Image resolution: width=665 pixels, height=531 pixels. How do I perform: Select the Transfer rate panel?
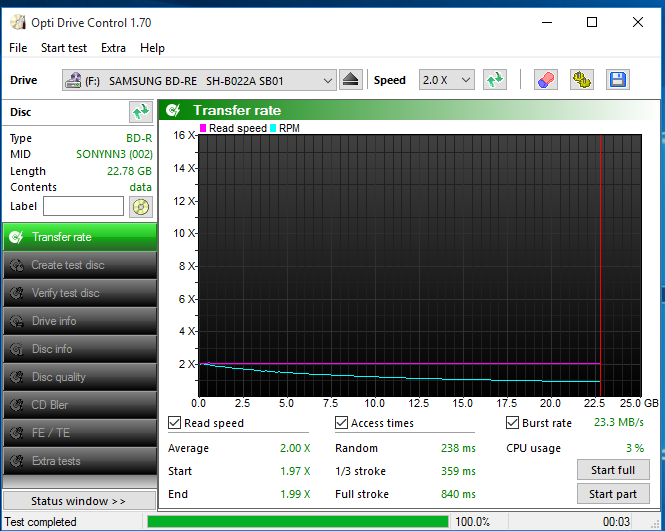tap(80, 237)
